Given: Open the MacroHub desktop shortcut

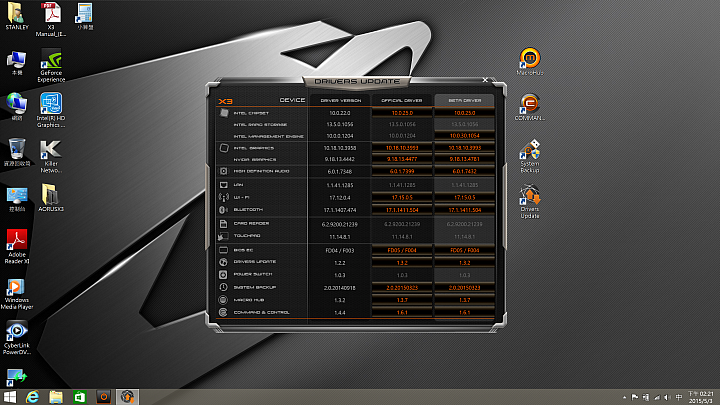Looking at the screenshot, I should (x=529, y=62).
